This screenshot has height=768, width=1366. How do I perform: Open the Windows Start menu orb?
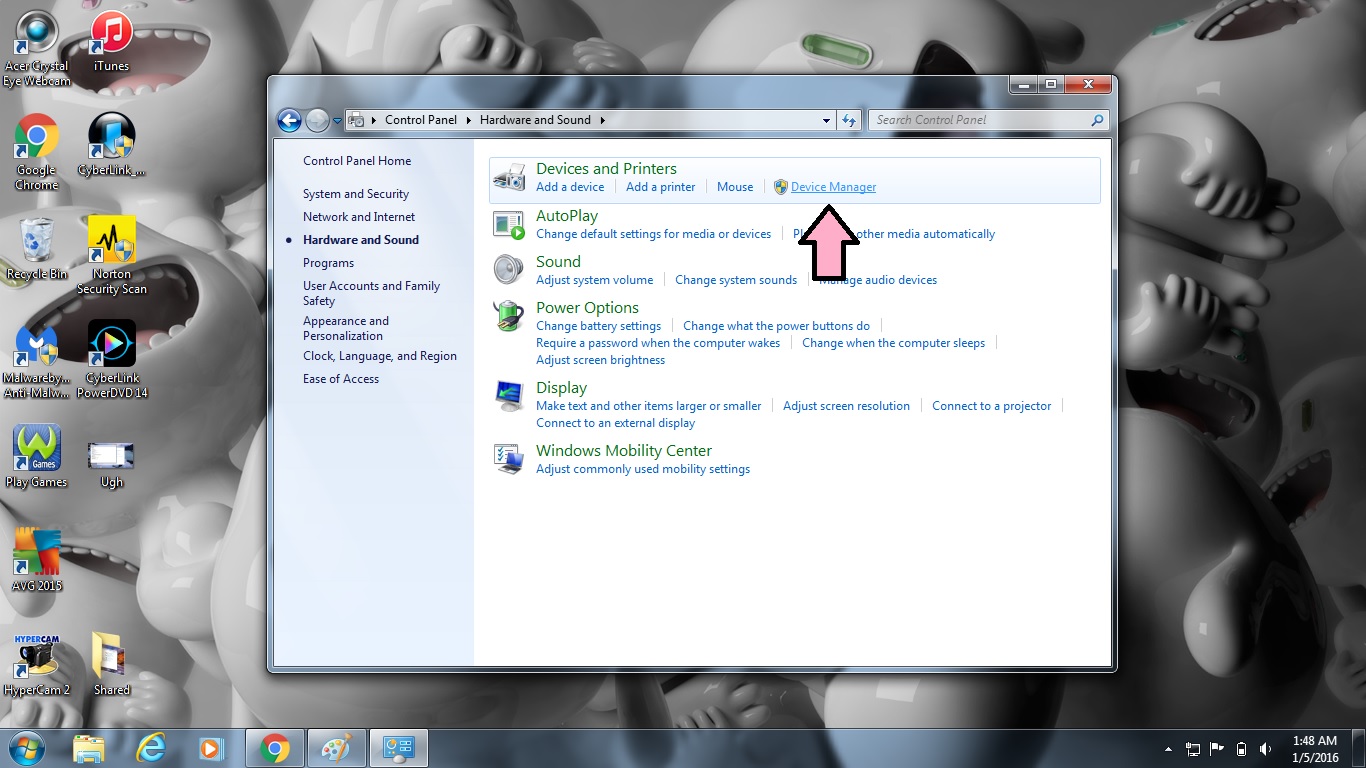pos(25,748)
